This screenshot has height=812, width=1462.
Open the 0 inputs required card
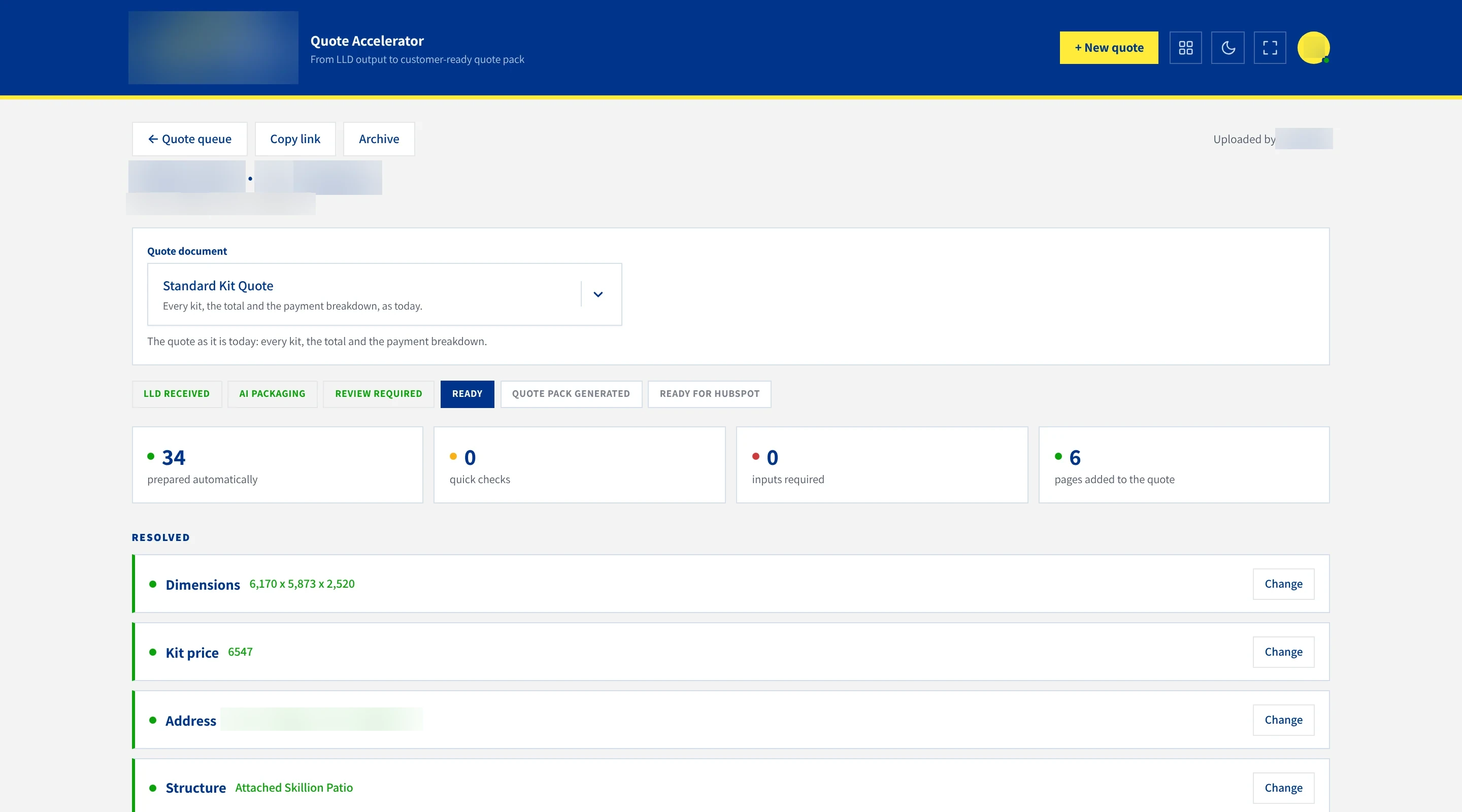point(882,465)
